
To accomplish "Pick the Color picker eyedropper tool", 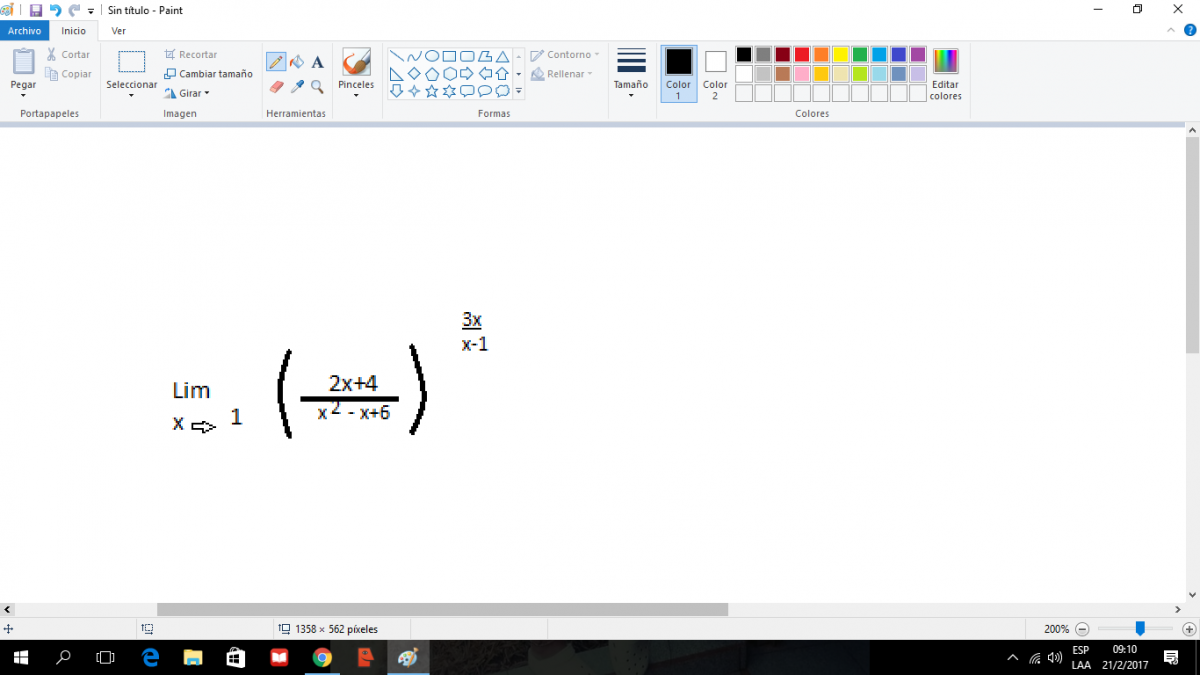I will [x=297, y=87].
